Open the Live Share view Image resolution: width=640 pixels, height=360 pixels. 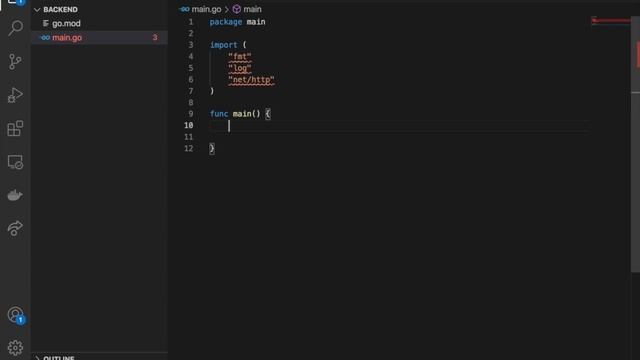[15, 228]
